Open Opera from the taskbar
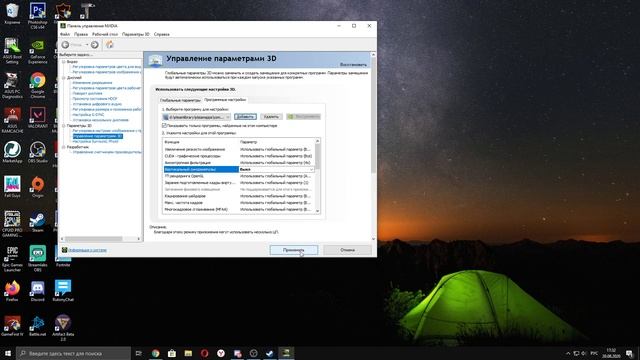640x360 pixels. pos(204,353)
